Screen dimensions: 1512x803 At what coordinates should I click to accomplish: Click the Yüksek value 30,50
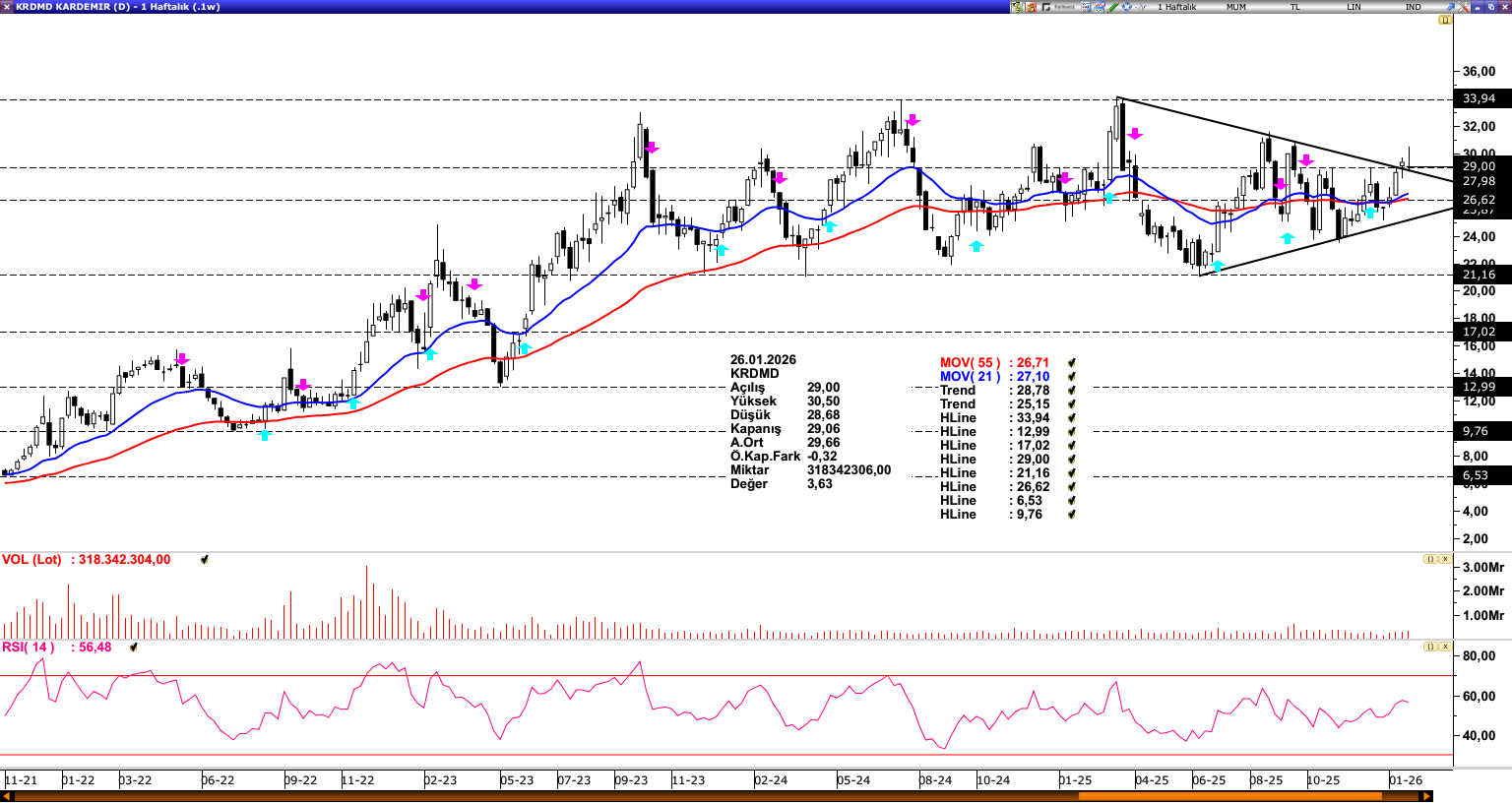click(x=824, y=401)
